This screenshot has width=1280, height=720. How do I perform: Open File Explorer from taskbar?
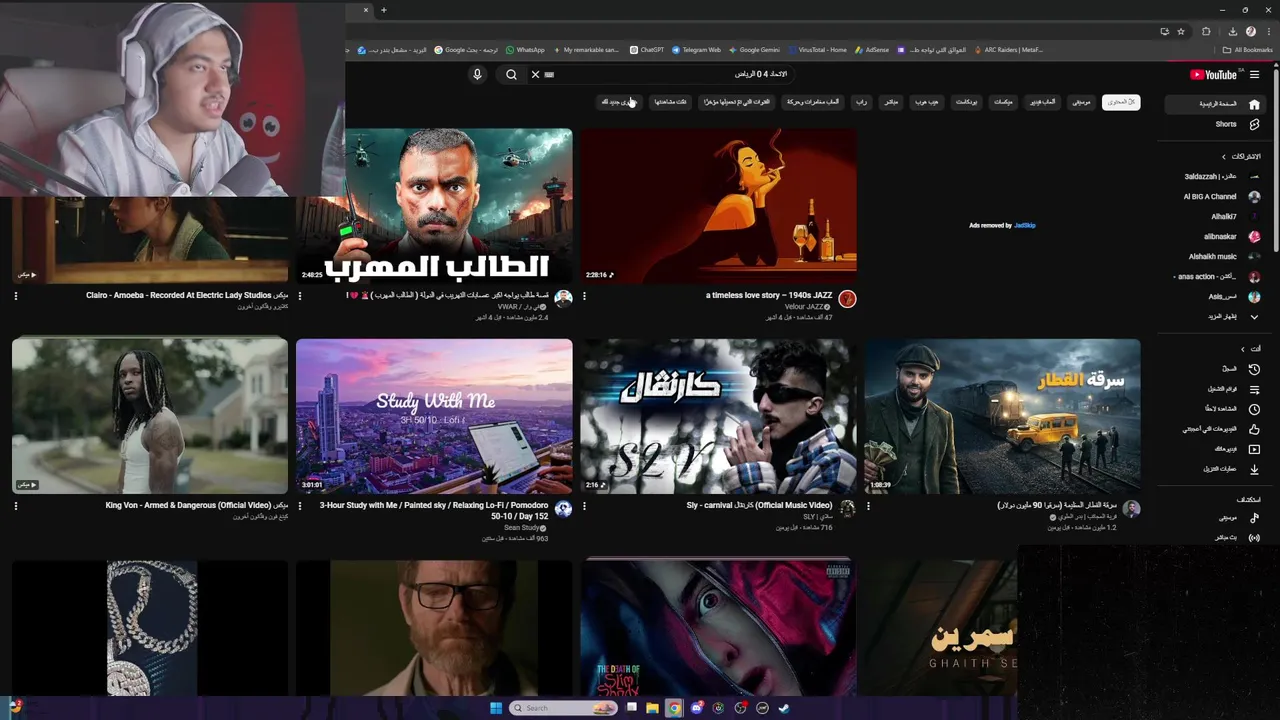[652, 708]
